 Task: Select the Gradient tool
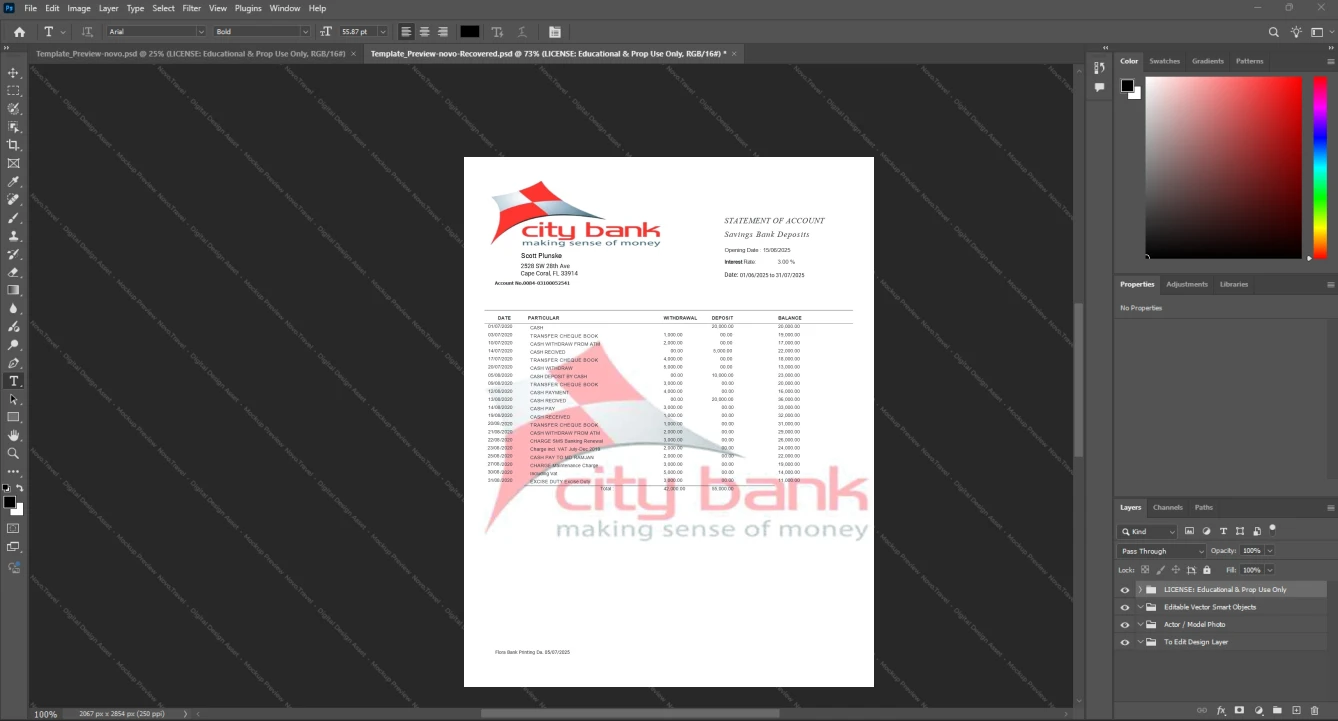click(x=13, y=290)
